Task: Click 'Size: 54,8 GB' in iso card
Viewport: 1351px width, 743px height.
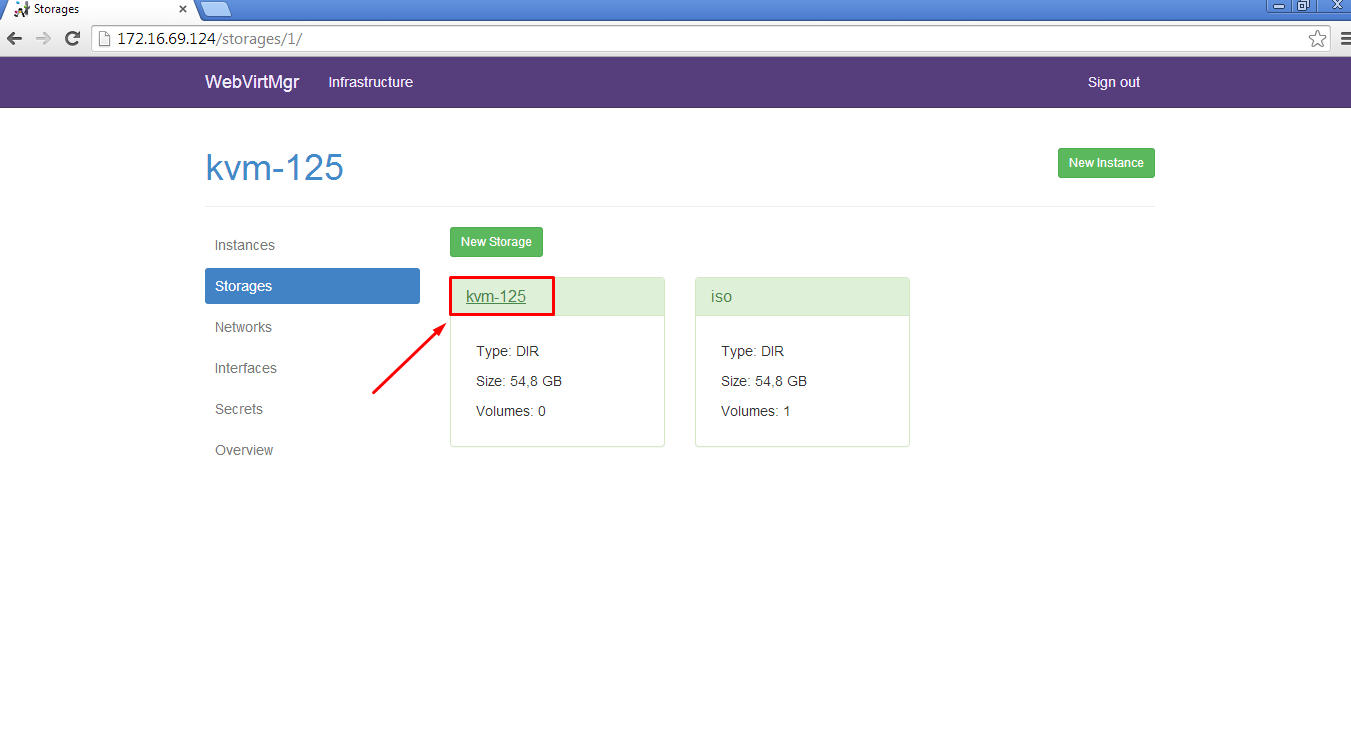Action: [764, 381]
